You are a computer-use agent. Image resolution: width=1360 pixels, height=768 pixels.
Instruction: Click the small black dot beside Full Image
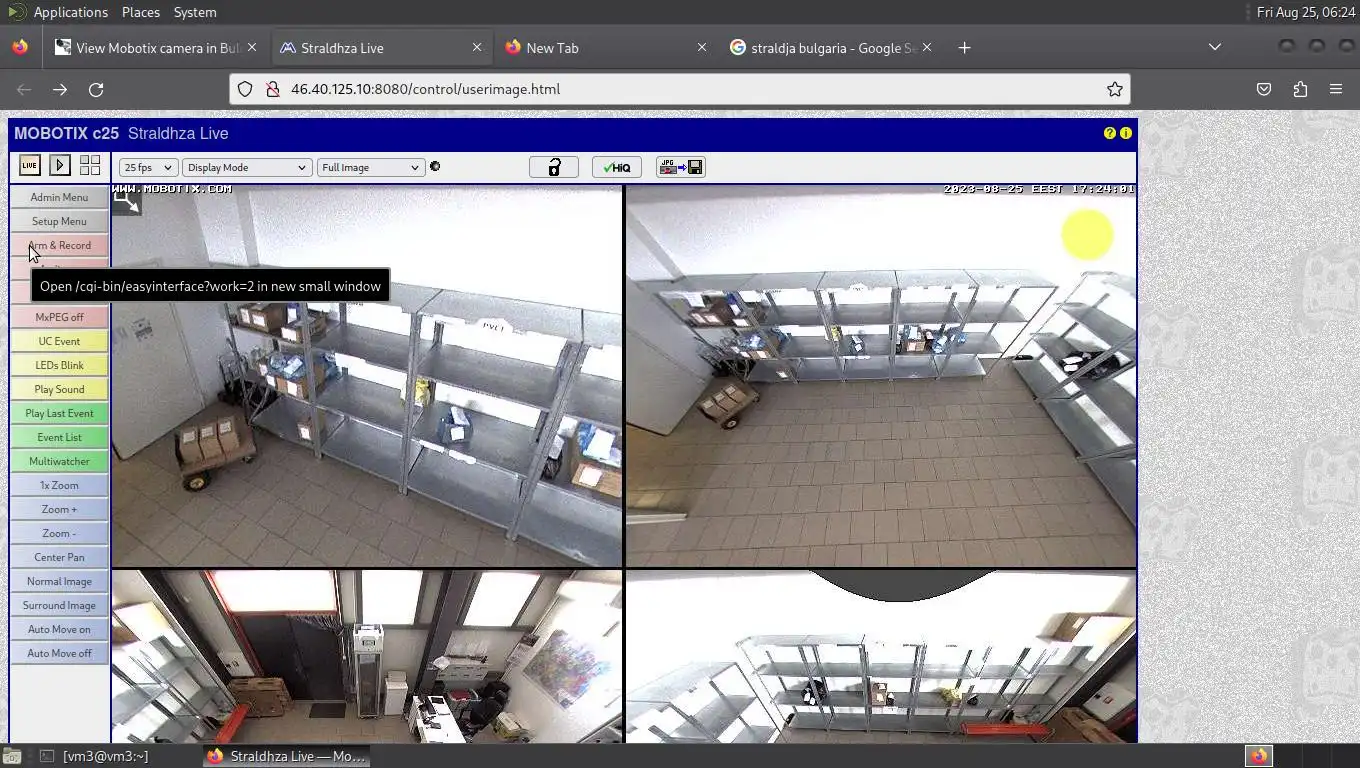click(435, 166)
